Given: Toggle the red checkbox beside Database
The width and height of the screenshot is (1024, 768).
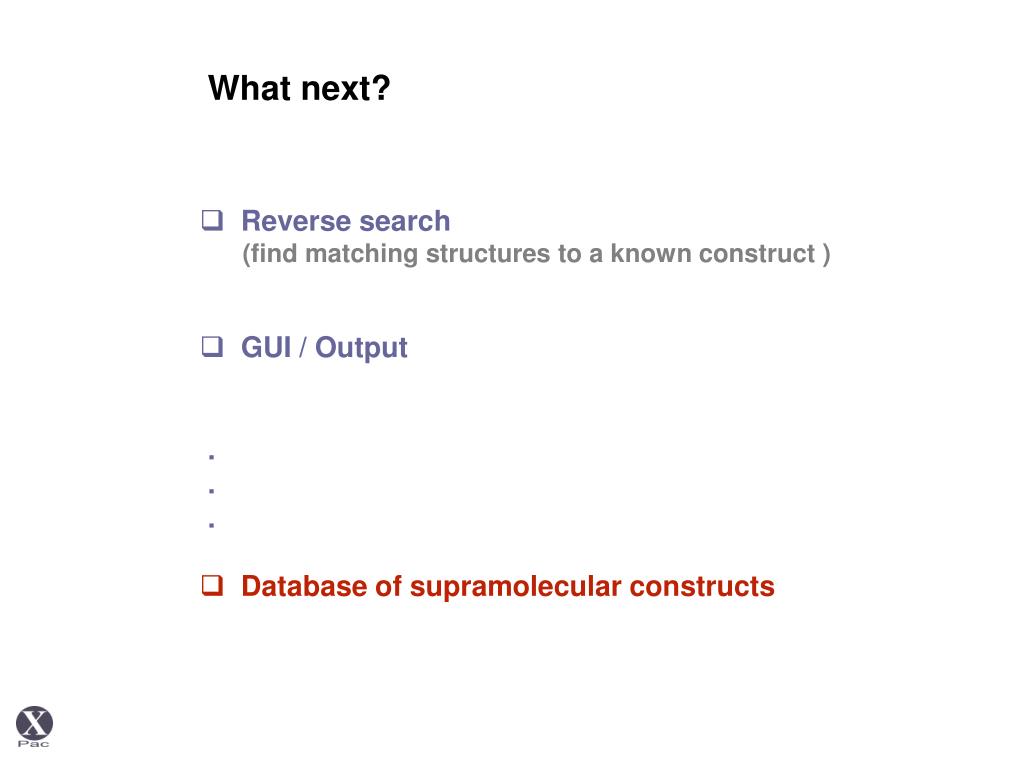Looking at the screenshot, I should pyautogui.click(x=212, y=586).
